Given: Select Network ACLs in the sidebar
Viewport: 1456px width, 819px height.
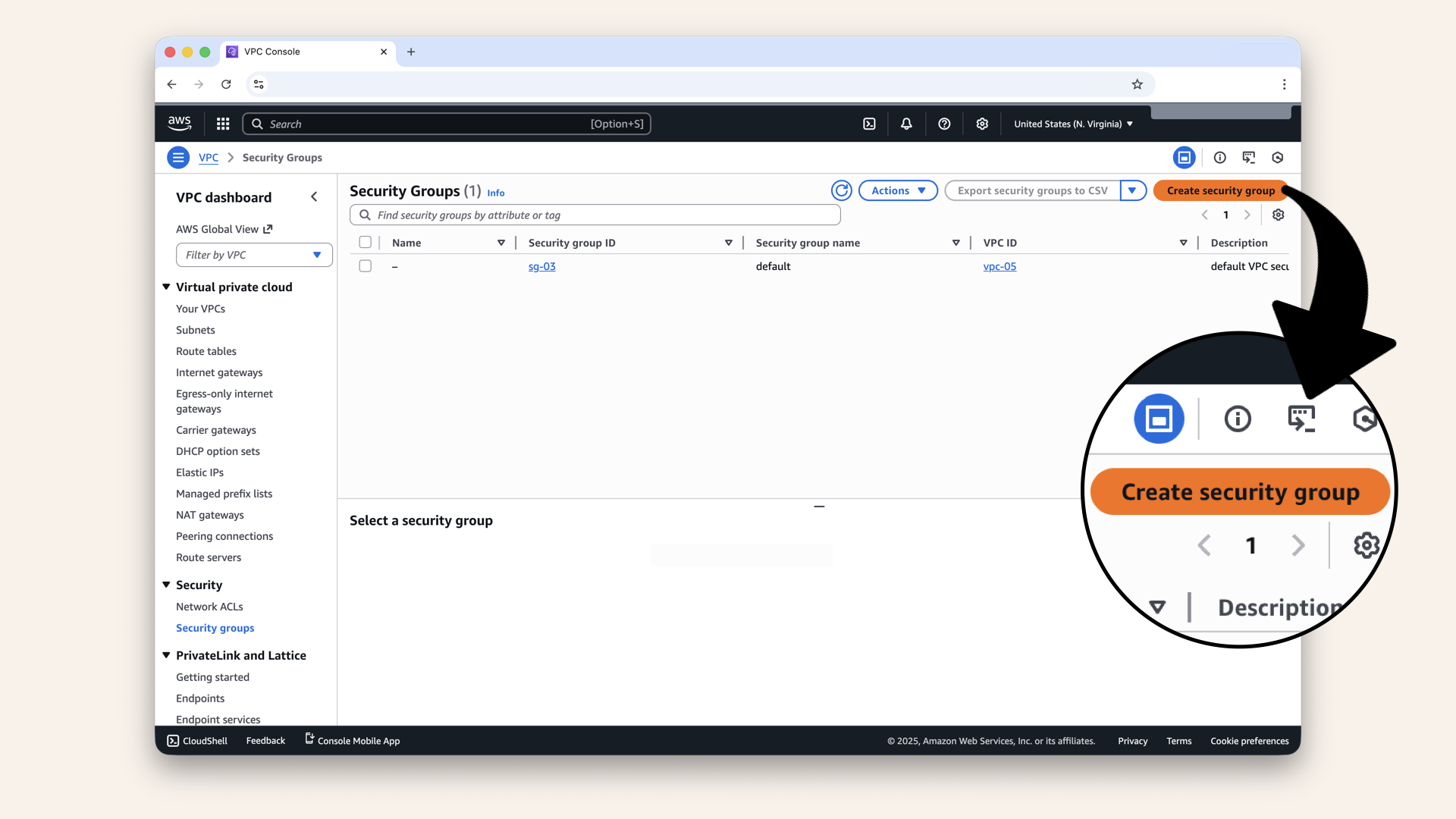Looking at the screenshot, I should pyautogui.click(x=209, y=607).
